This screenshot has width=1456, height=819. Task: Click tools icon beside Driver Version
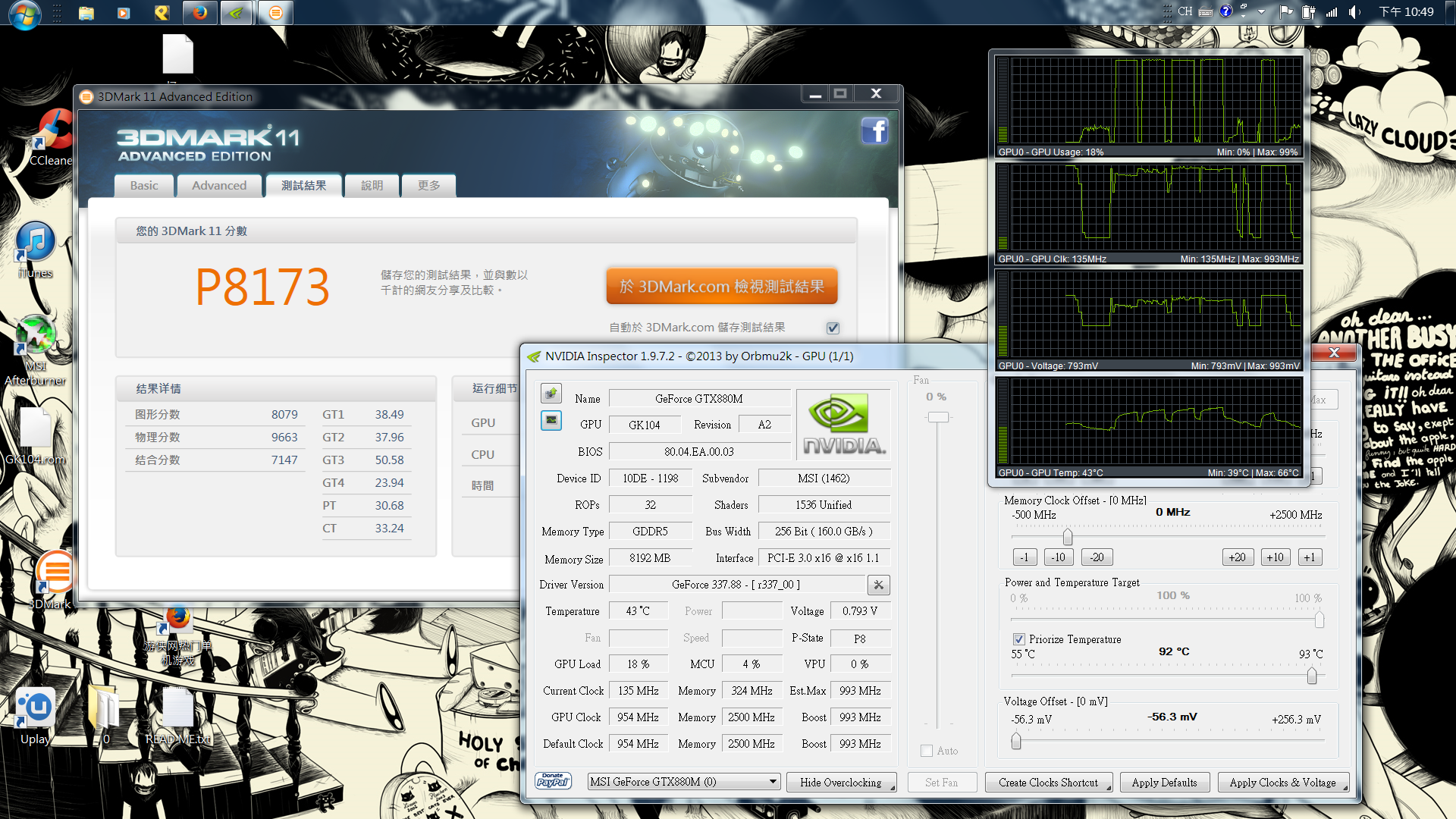click(878, 585)
